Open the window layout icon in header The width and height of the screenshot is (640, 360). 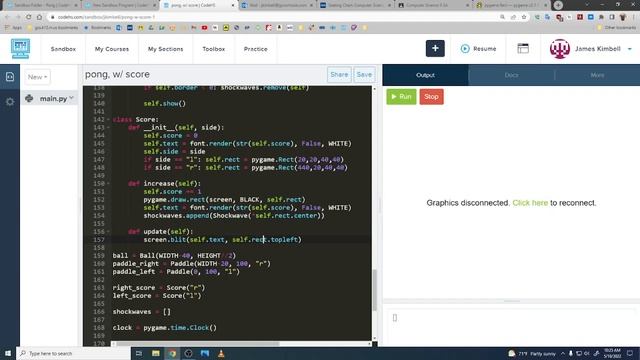523,49
